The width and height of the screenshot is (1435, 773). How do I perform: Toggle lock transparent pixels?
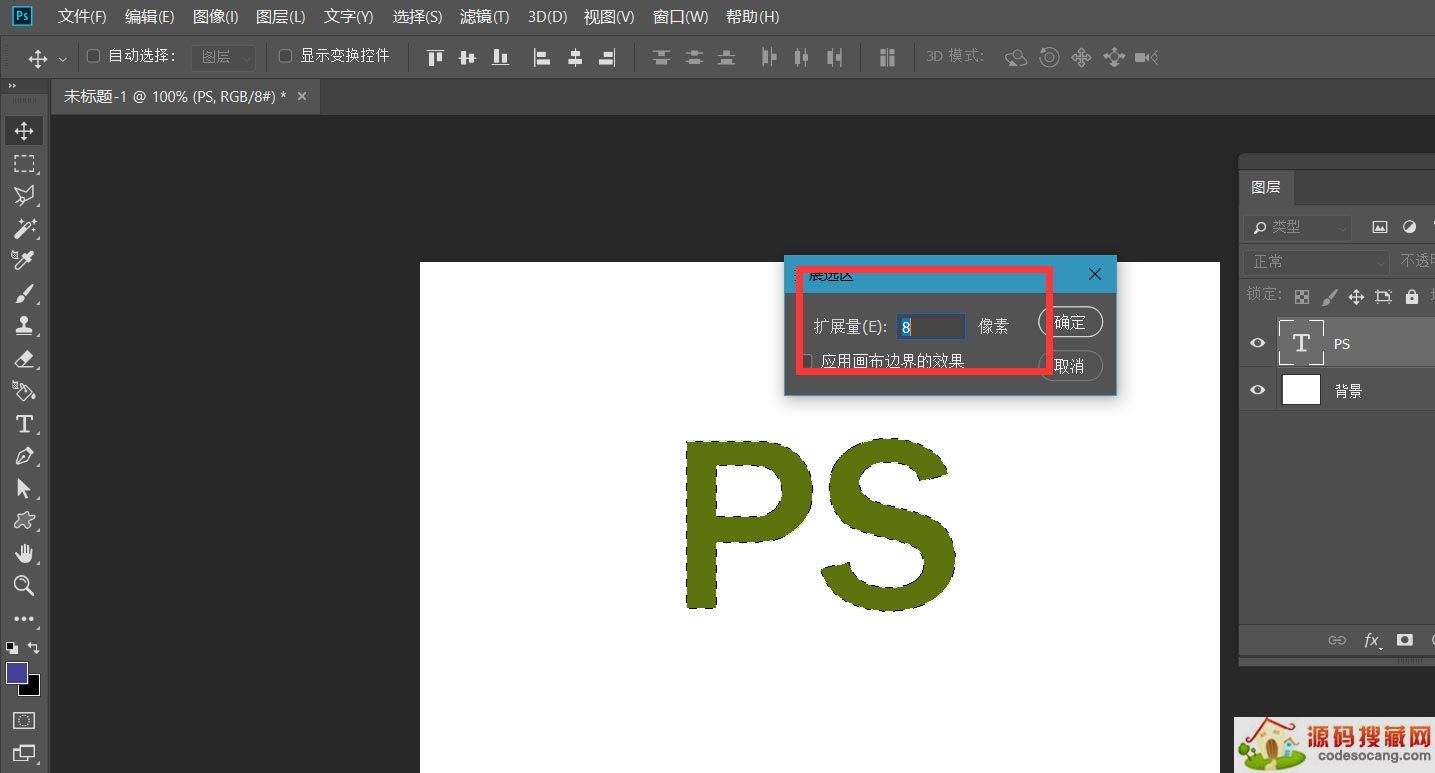pos(1302,297)
